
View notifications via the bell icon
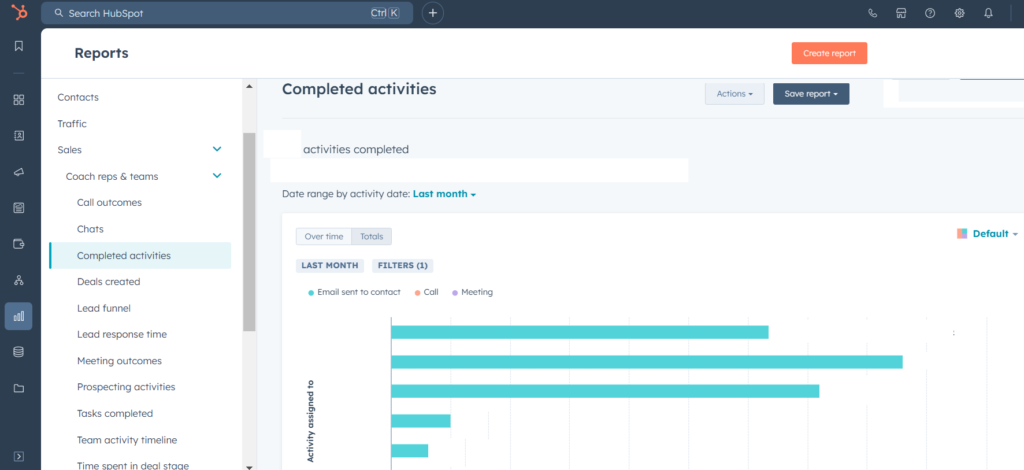(x=988, y=13)
